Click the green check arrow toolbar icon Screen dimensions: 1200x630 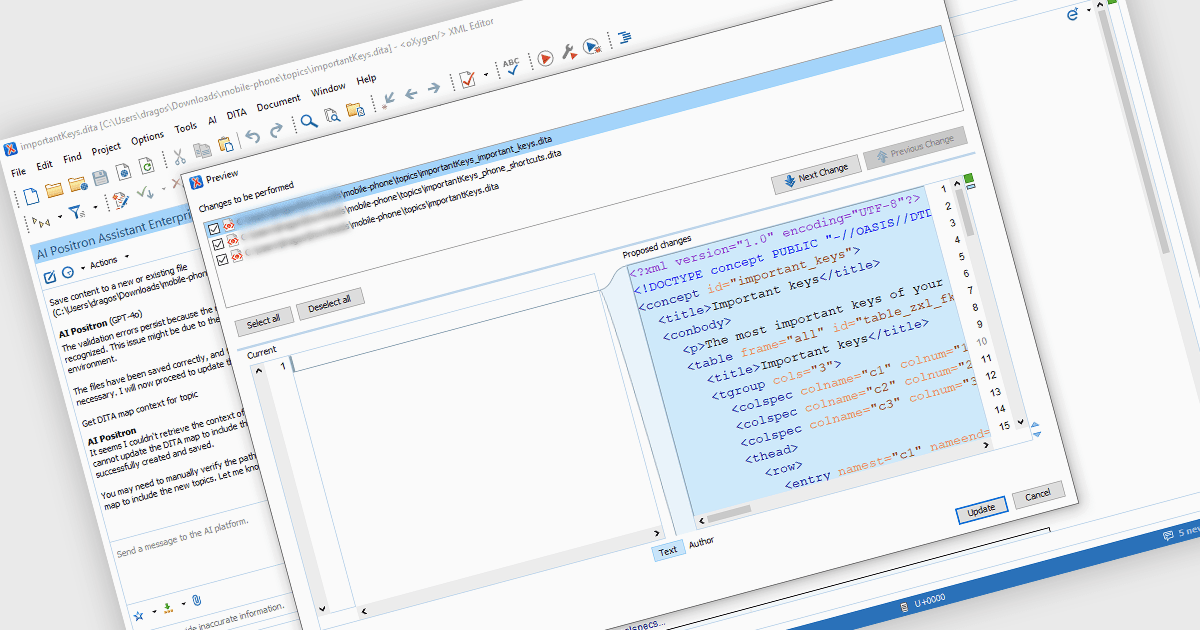pos(146,192)
